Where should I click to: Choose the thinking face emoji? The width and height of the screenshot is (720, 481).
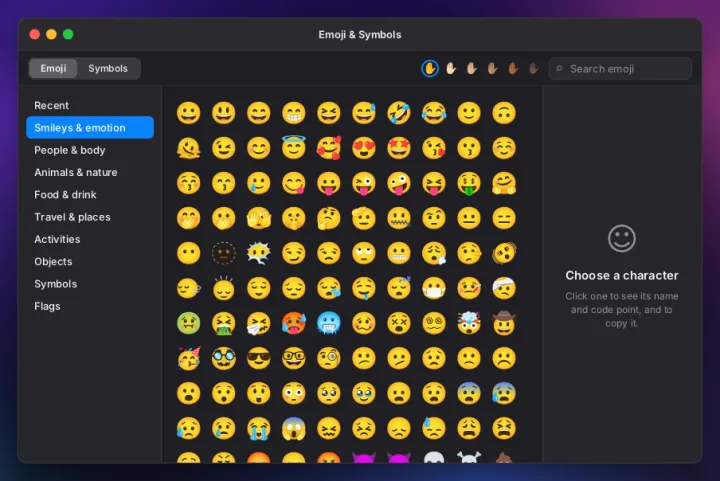329,218
